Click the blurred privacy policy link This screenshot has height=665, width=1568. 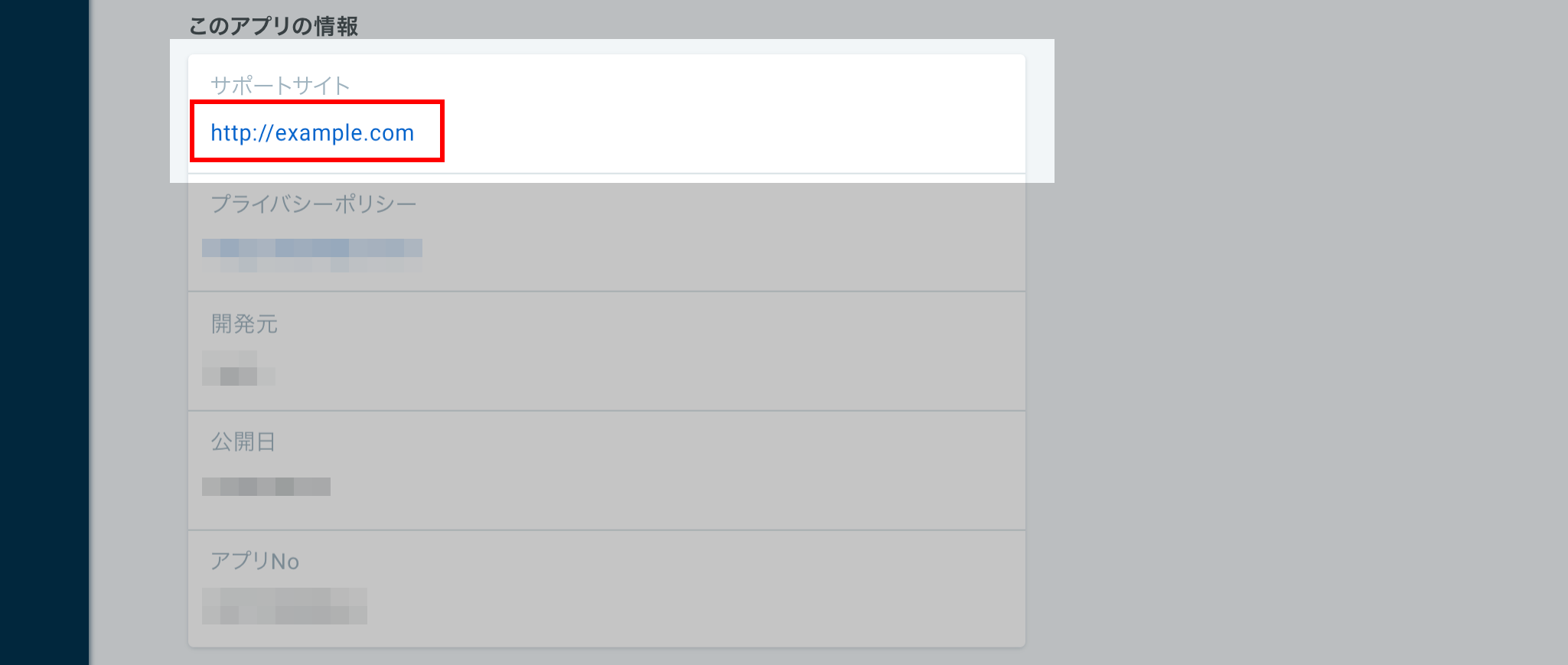click(x=312, y=256)
